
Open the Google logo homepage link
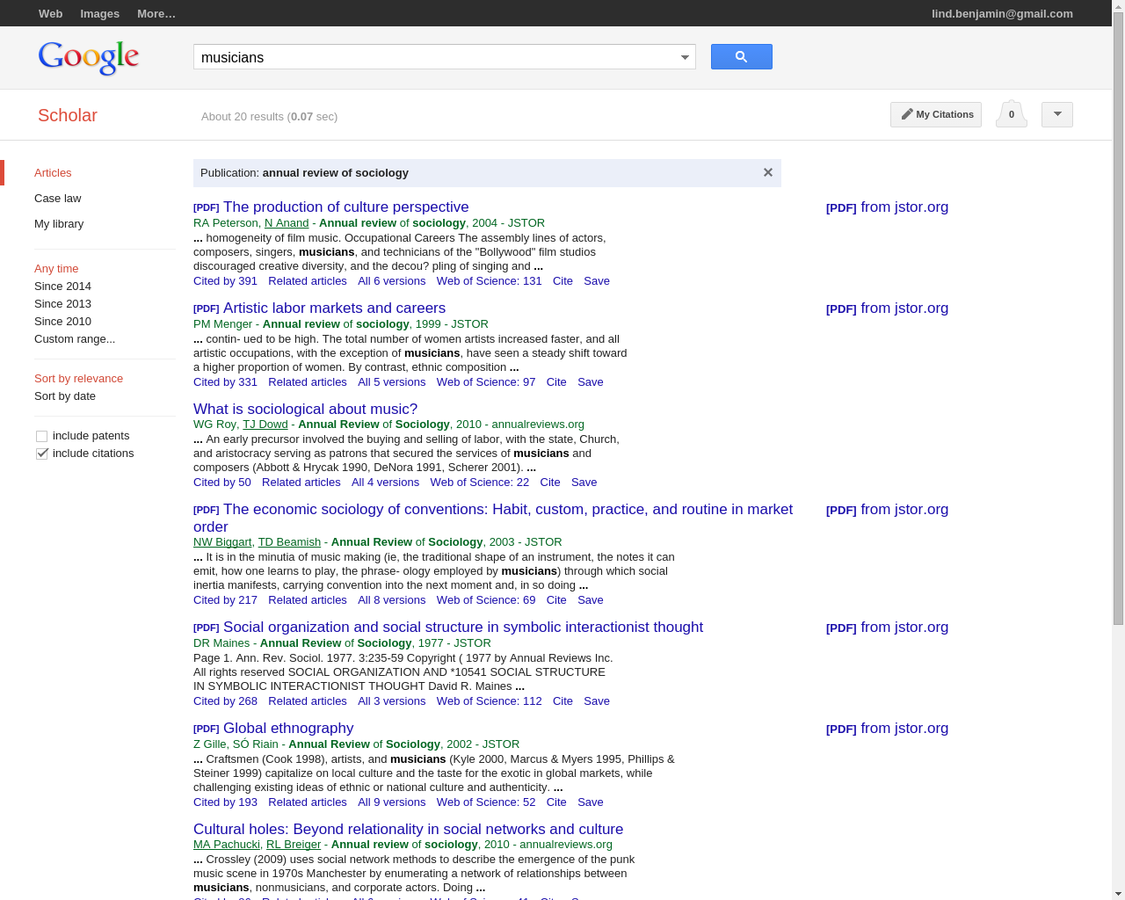click(88, 57)
